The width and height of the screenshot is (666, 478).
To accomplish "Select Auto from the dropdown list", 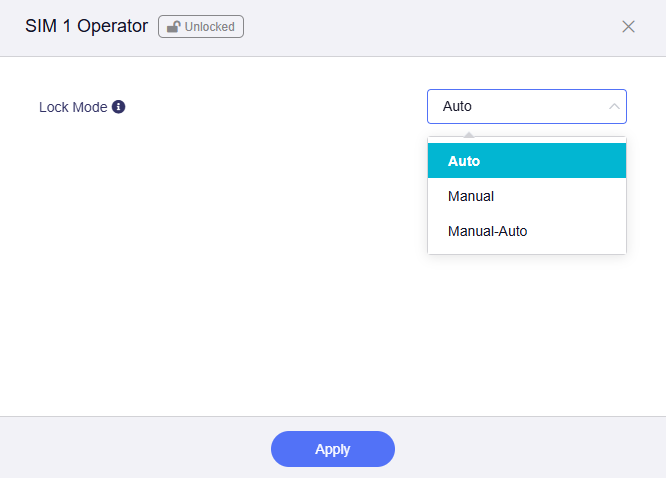I will coord(527,161).
